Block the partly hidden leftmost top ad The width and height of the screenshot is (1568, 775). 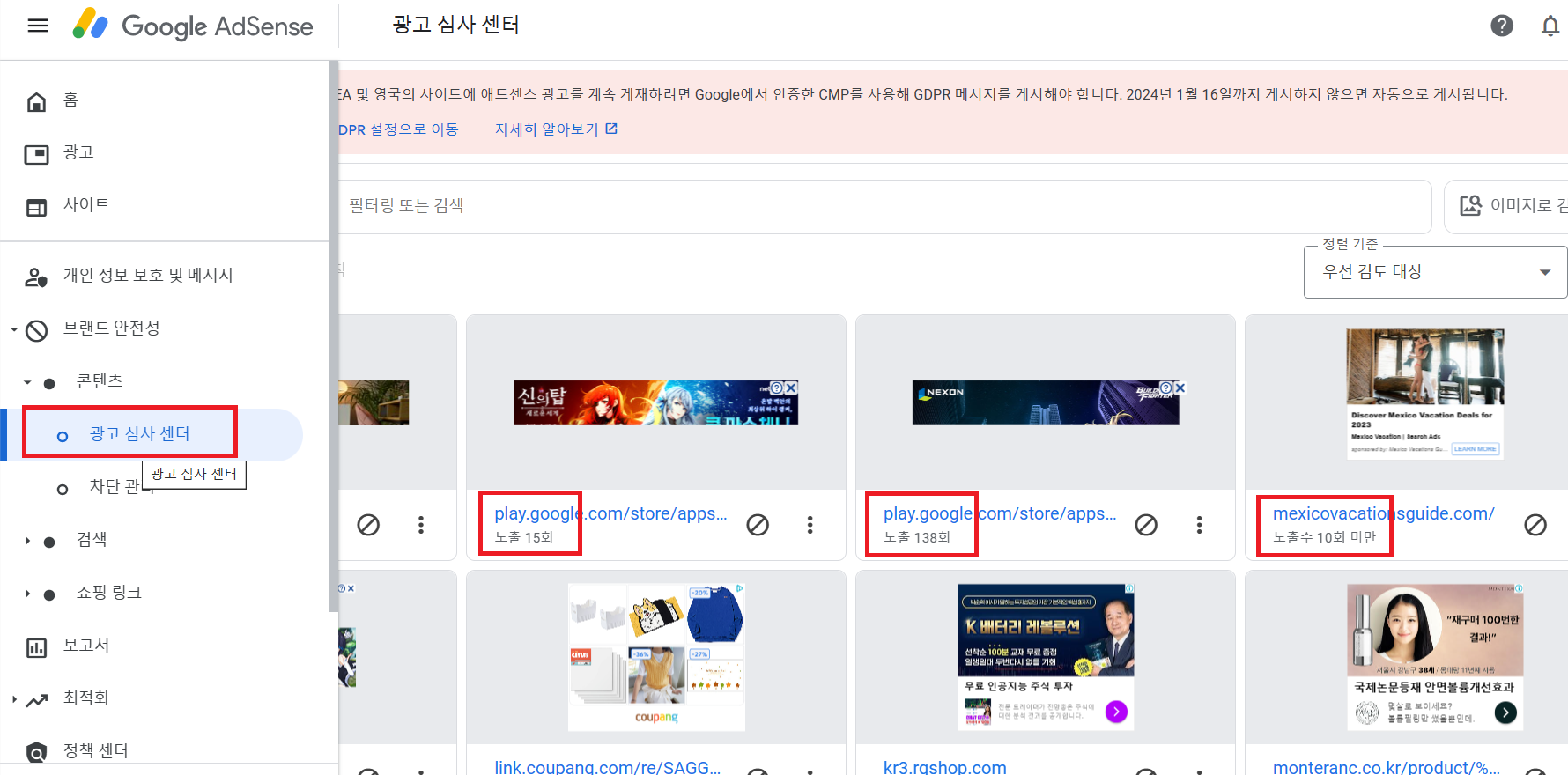click(x=368, y=525)
